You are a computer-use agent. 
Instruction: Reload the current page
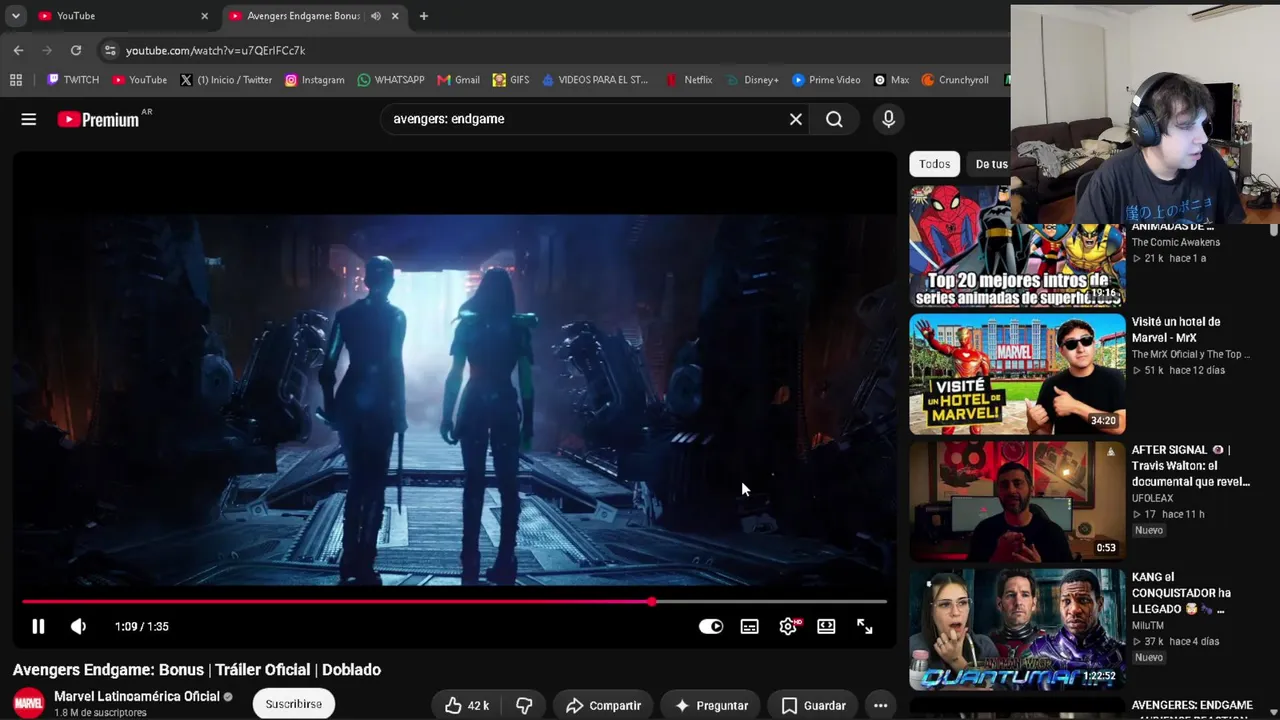click(76, 50)
